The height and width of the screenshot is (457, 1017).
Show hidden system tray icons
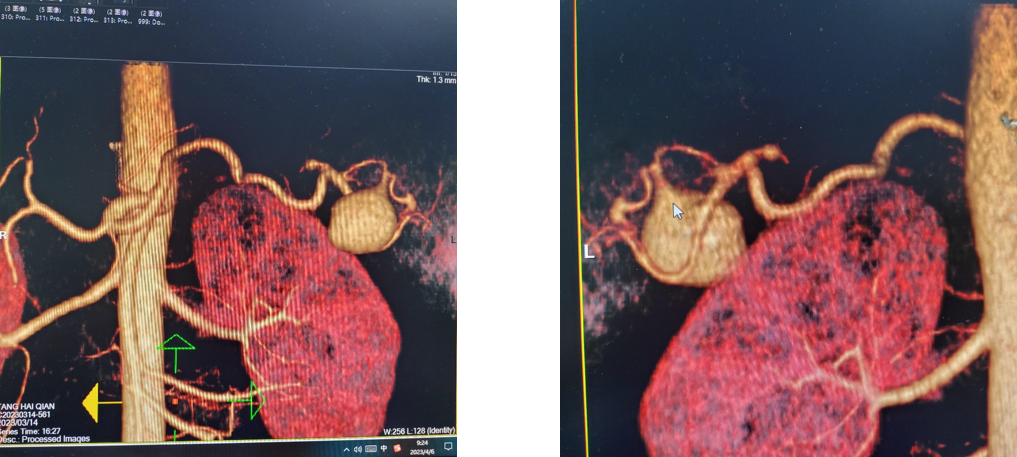tap(347, 449)
